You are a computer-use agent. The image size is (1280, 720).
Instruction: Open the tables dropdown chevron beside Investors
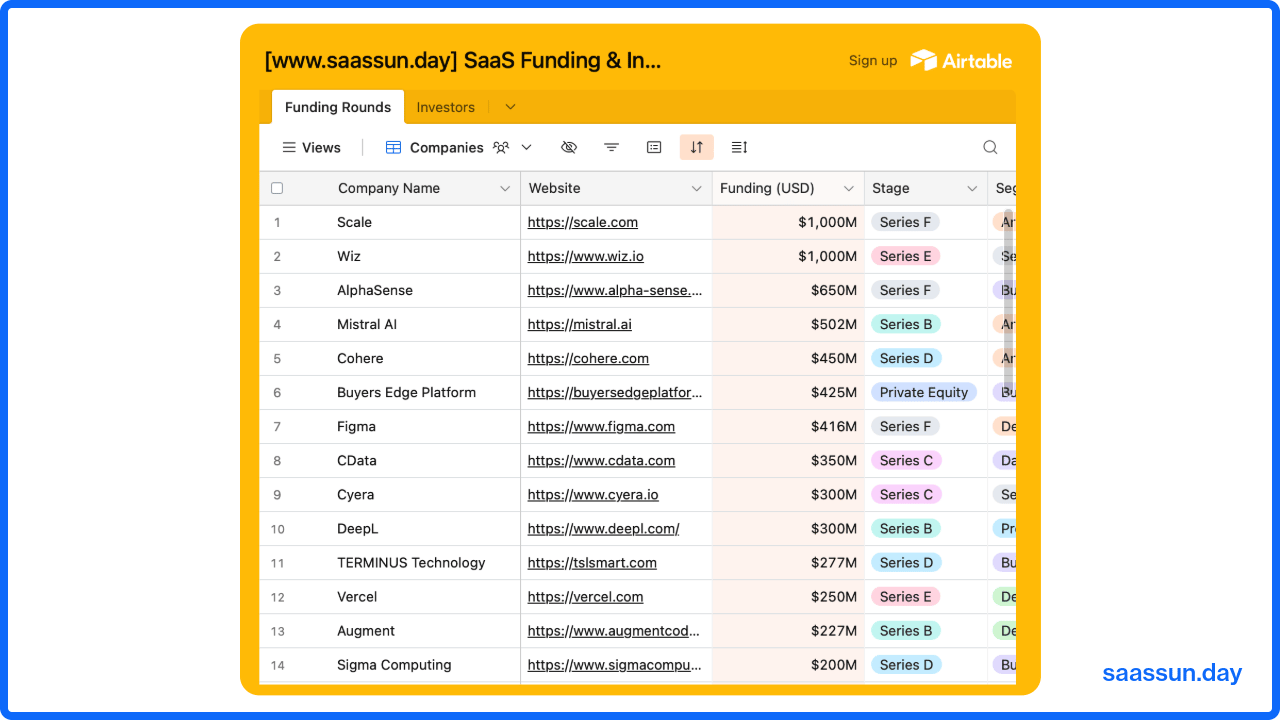[x=510, y=107]
